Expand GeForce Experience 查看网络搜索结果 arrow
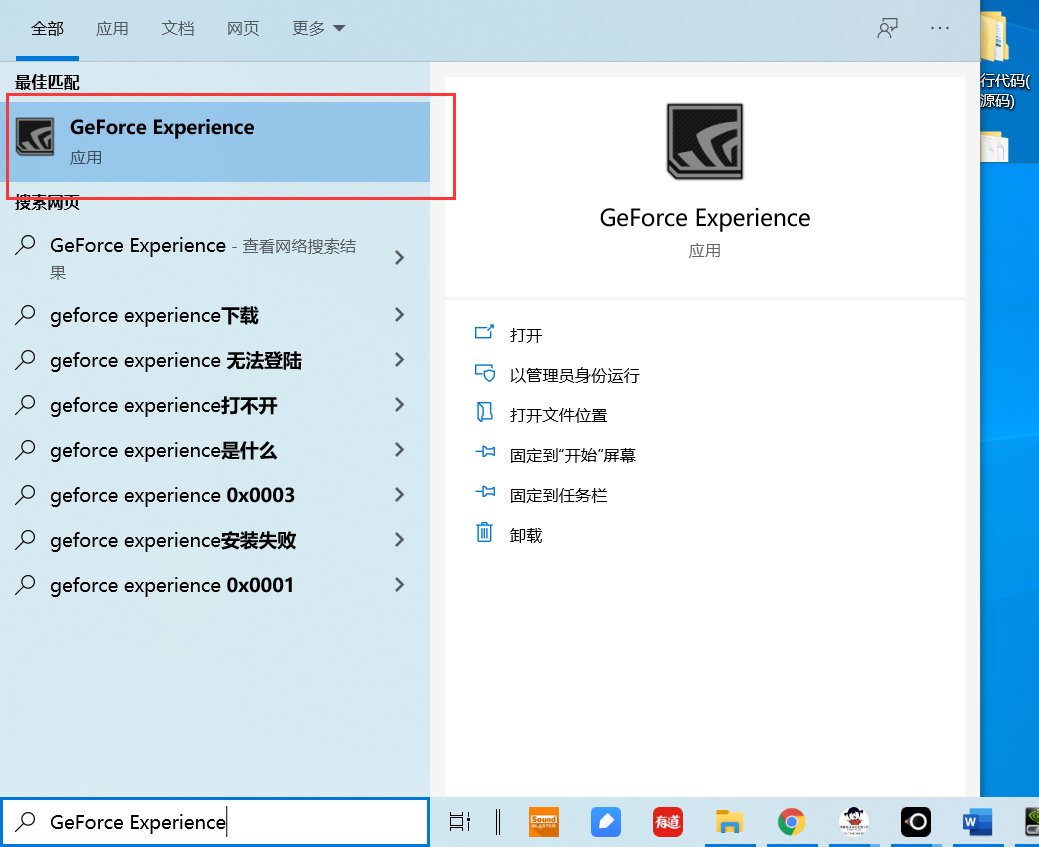 click(x=400, y=257)
